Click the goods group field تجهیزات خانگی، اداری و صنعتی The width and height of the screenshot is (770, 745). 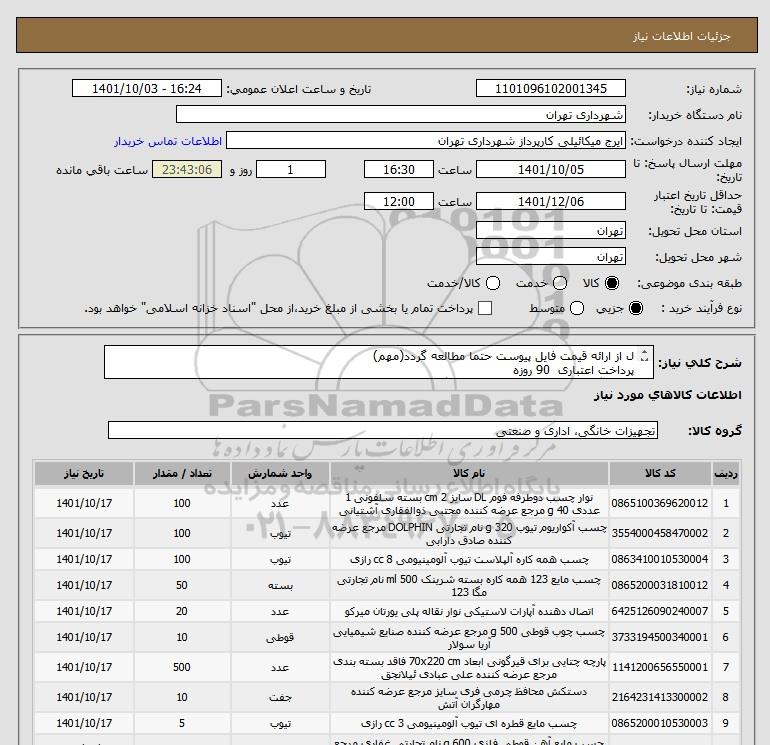tap(383, 430)
